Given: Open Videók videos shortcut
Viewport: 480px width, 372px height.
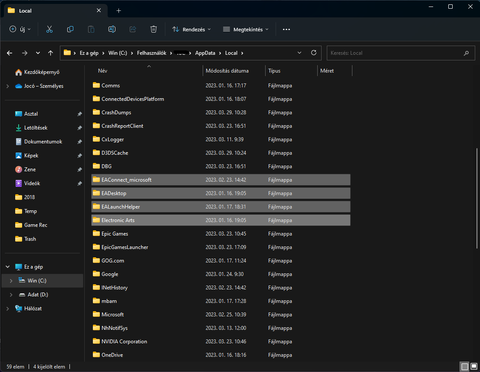Looking at the screenshot, I should click(x=28, y=183).
